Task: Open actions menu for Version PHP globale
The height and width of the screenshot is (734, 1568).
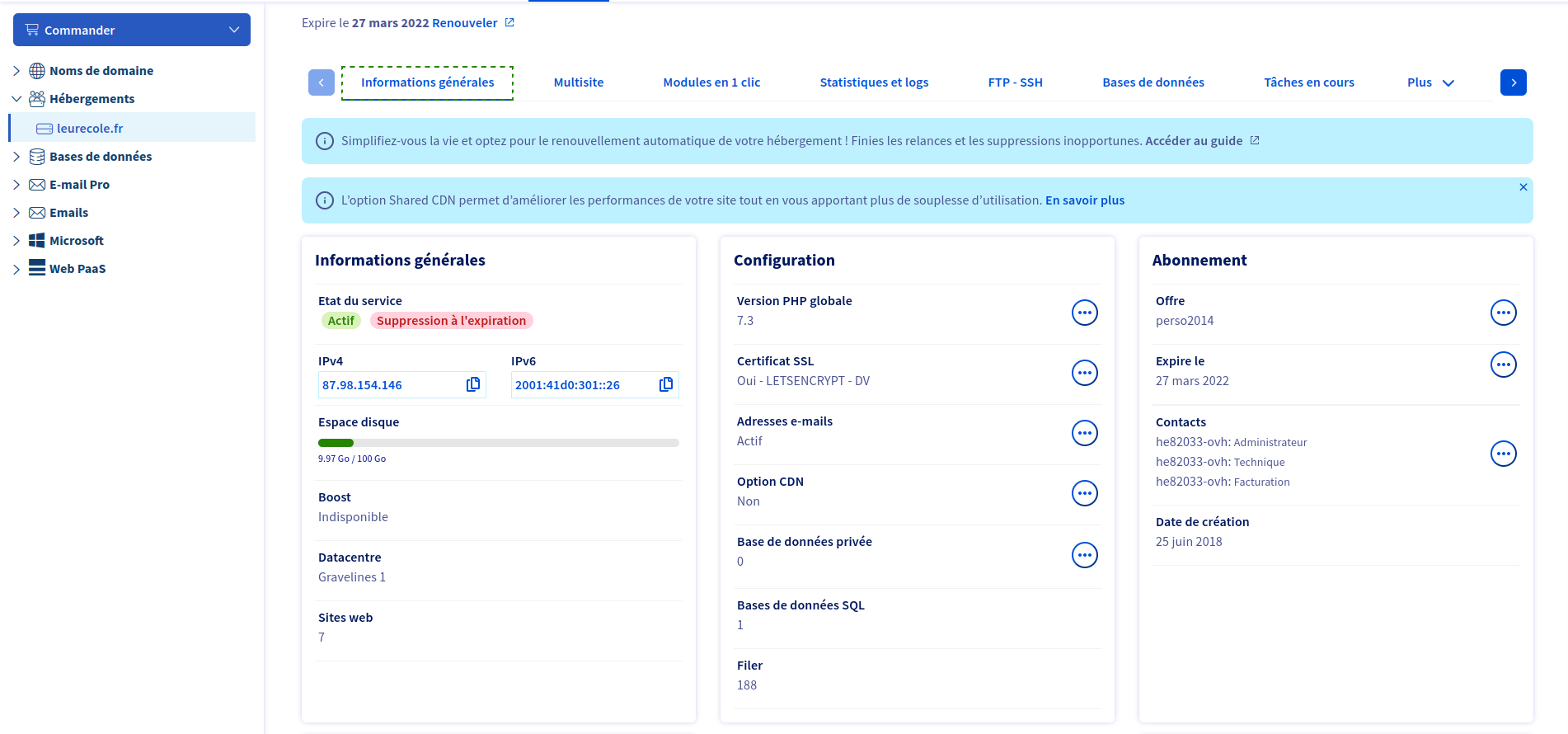Action: tap(1084, 313)
